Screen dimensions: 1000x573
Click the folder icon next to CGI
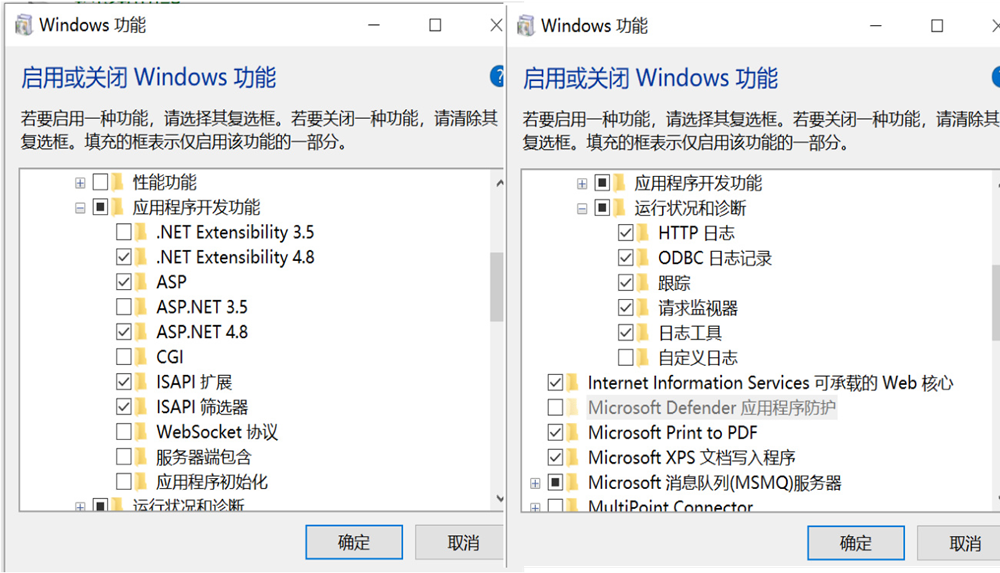[x=141, y=357]
